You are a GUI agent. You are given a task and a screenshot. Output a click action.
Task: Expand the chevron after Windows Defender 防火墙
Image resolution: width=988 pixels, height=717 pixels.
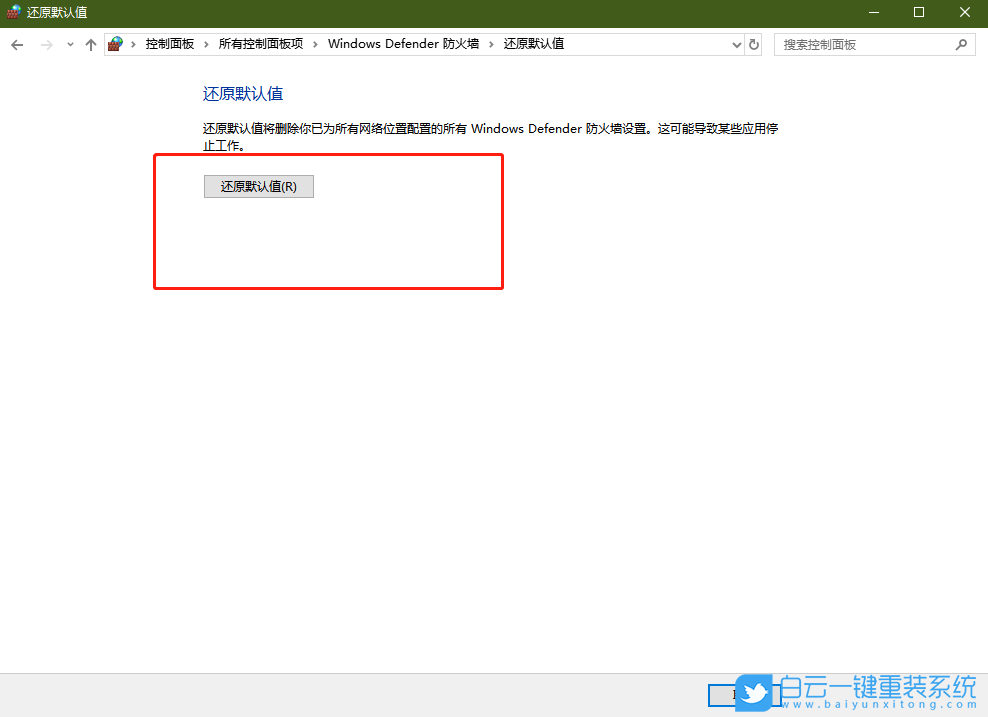click(490, 44)
